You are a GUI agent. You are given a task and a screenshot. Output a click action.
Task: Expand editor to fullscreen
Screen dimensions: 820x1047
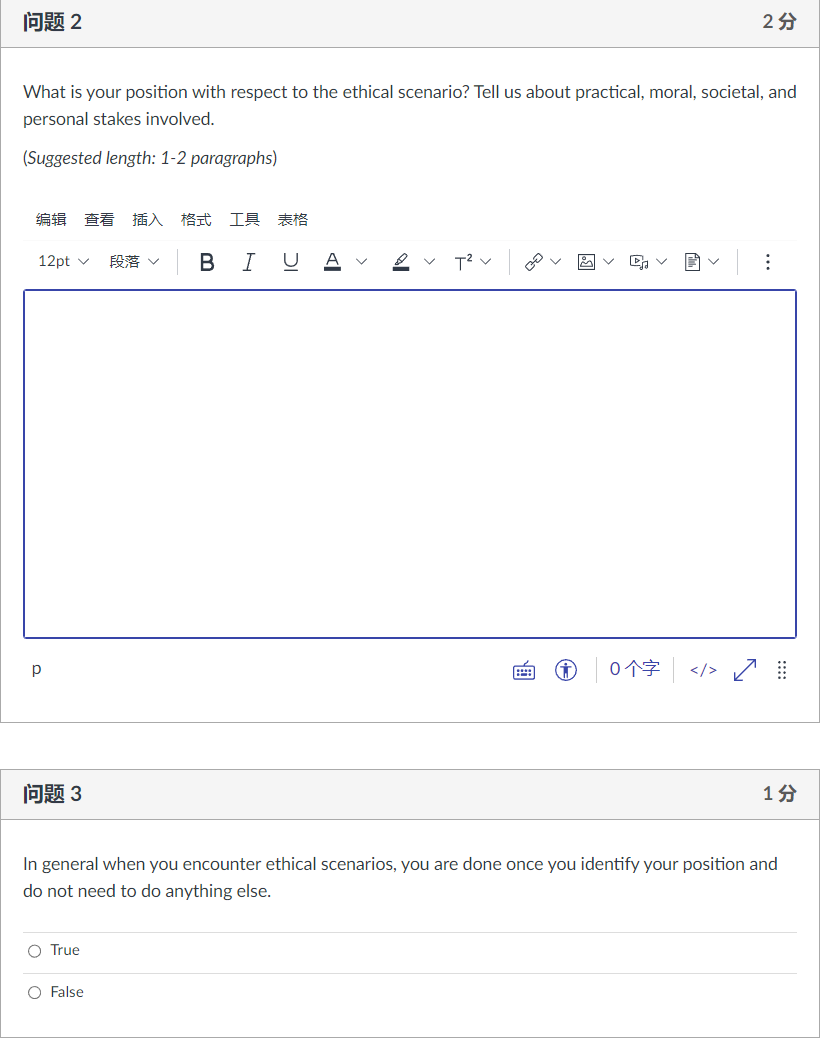[x=745, y=670]
